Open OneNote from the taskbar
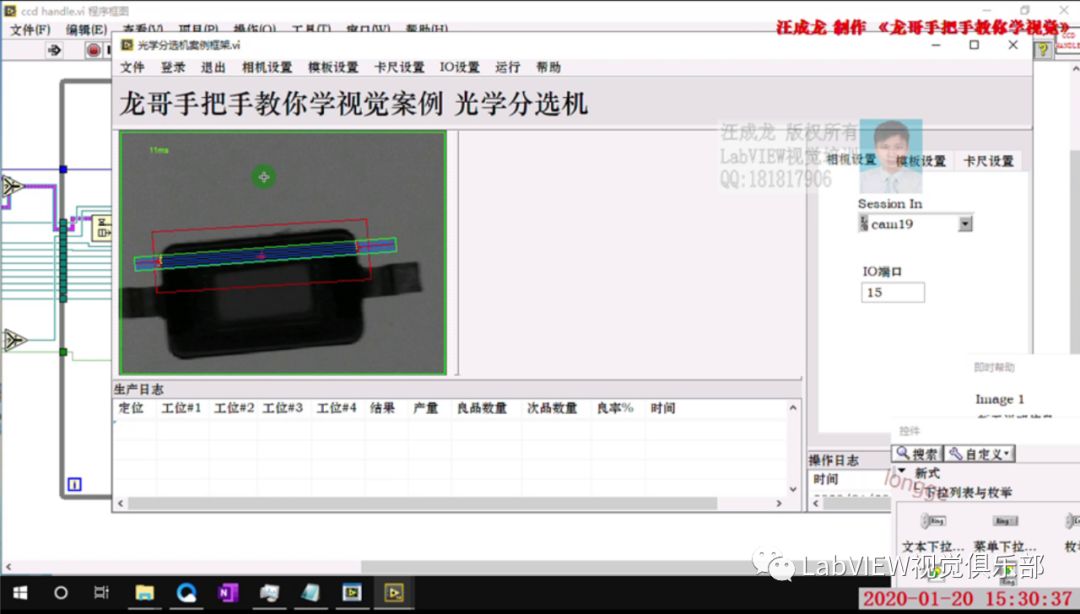The height and width of the screenshot is (614, 1080). click(227, 593)
